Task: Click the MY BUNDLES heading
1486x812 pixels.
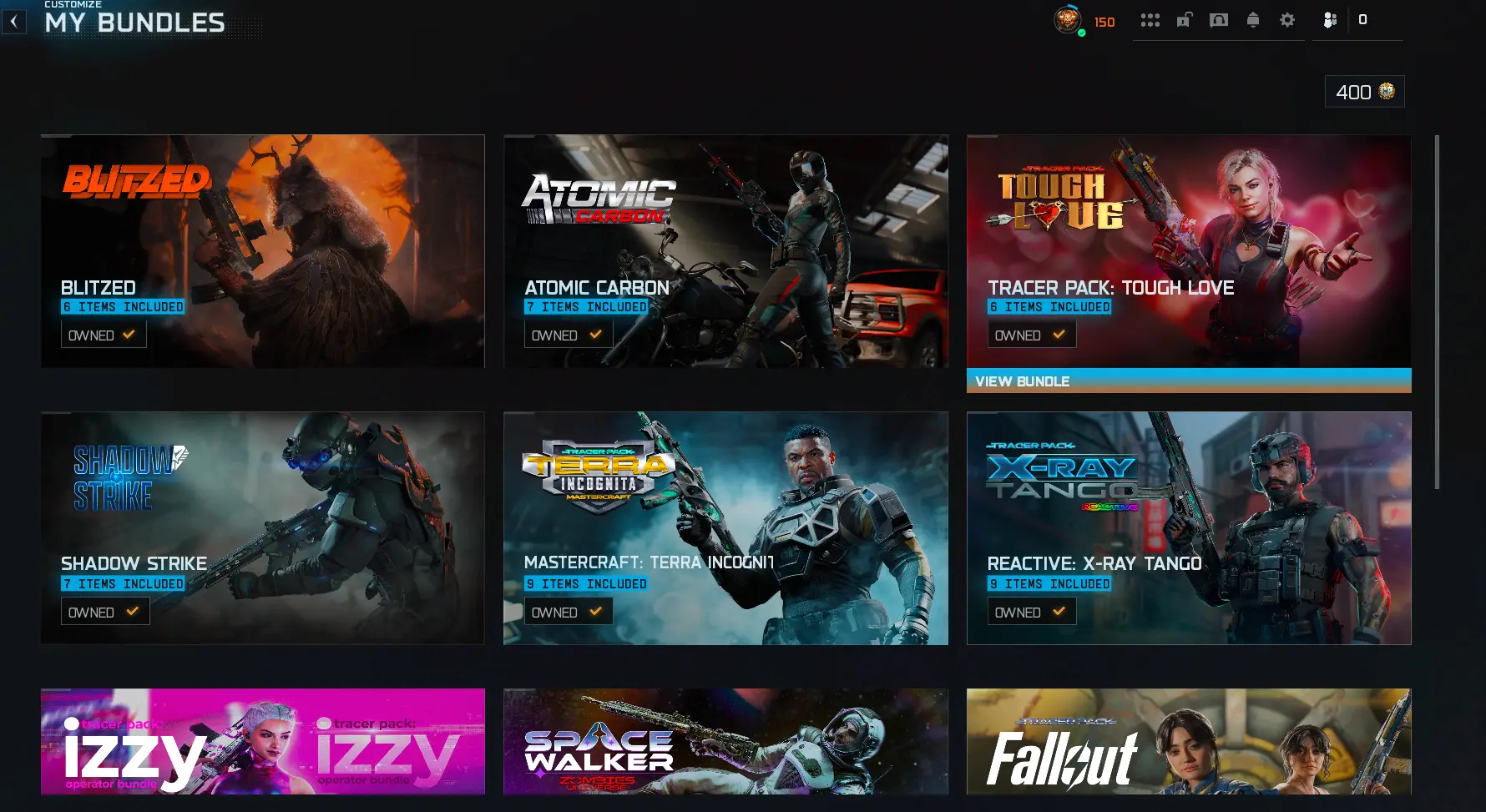Action: pyautogui.click(x=134, y=23)
